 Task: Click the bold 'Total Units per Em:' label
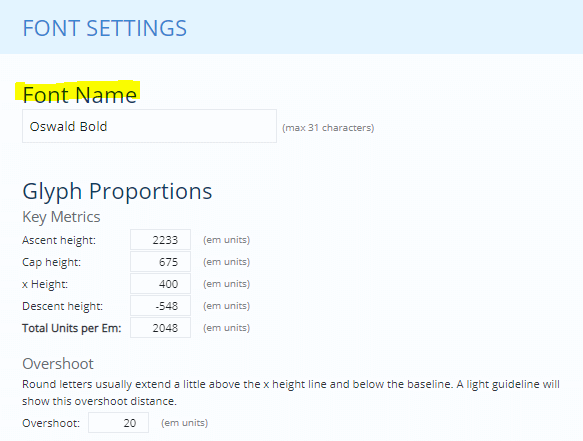pyautogui.click(x=72, y=328)
